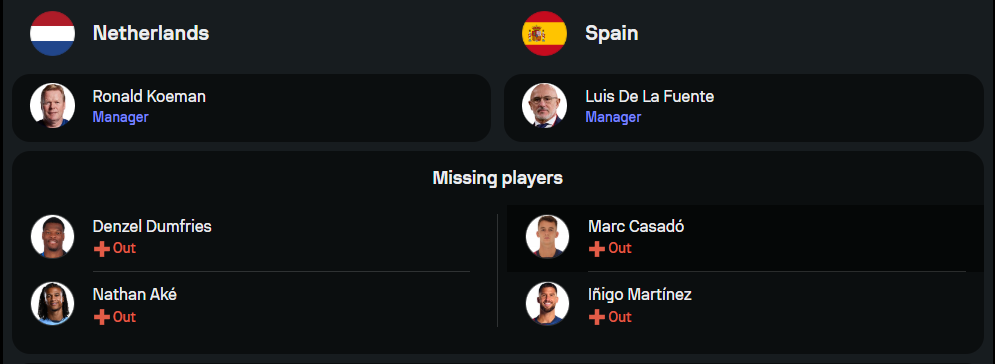Click Denzel Dumfries' player avatar
This screenshot has height=364, width=995.
(52, 237)
